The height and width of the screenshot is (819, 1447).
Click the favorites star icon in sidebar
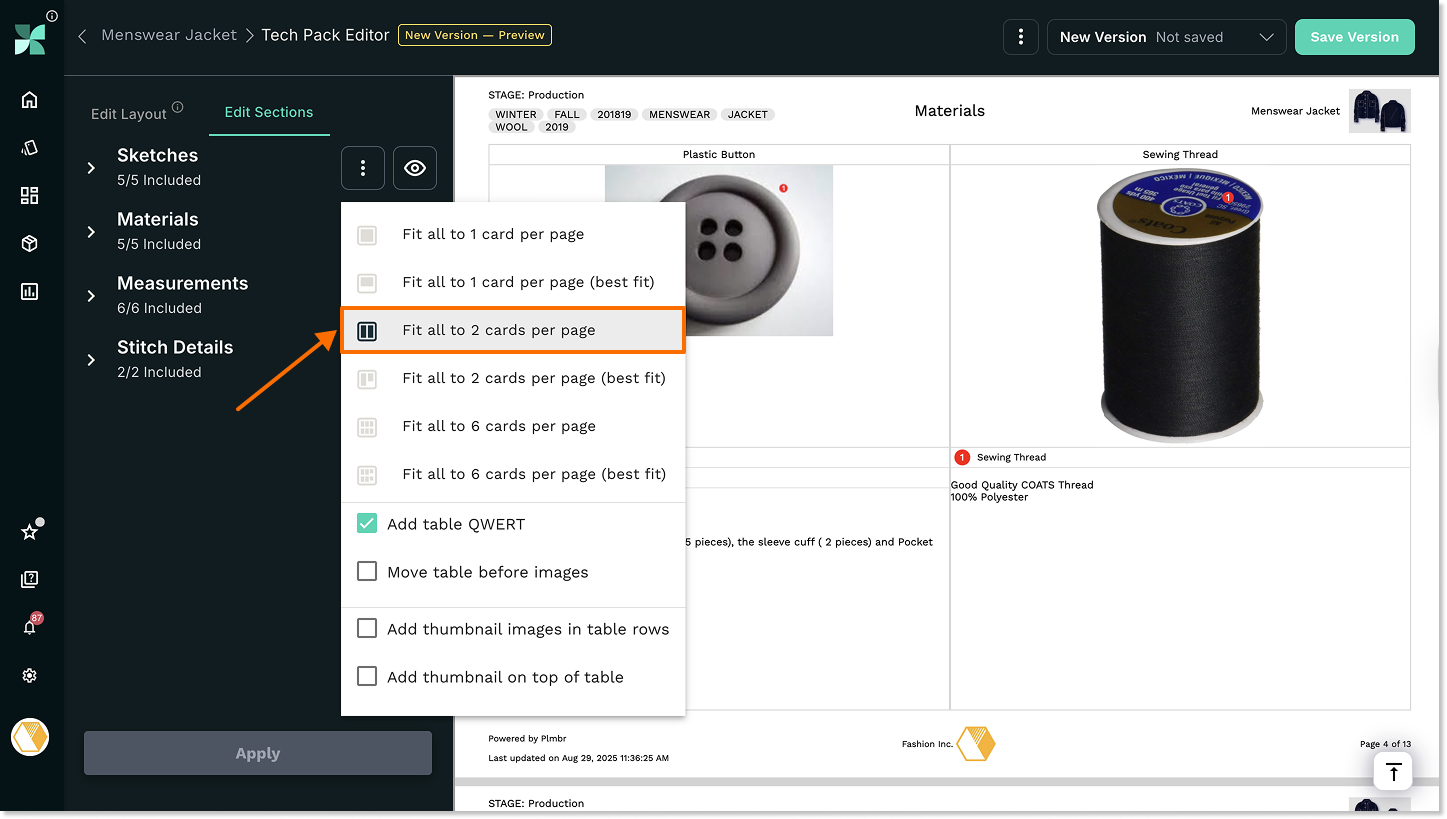(x=29, y=532)
